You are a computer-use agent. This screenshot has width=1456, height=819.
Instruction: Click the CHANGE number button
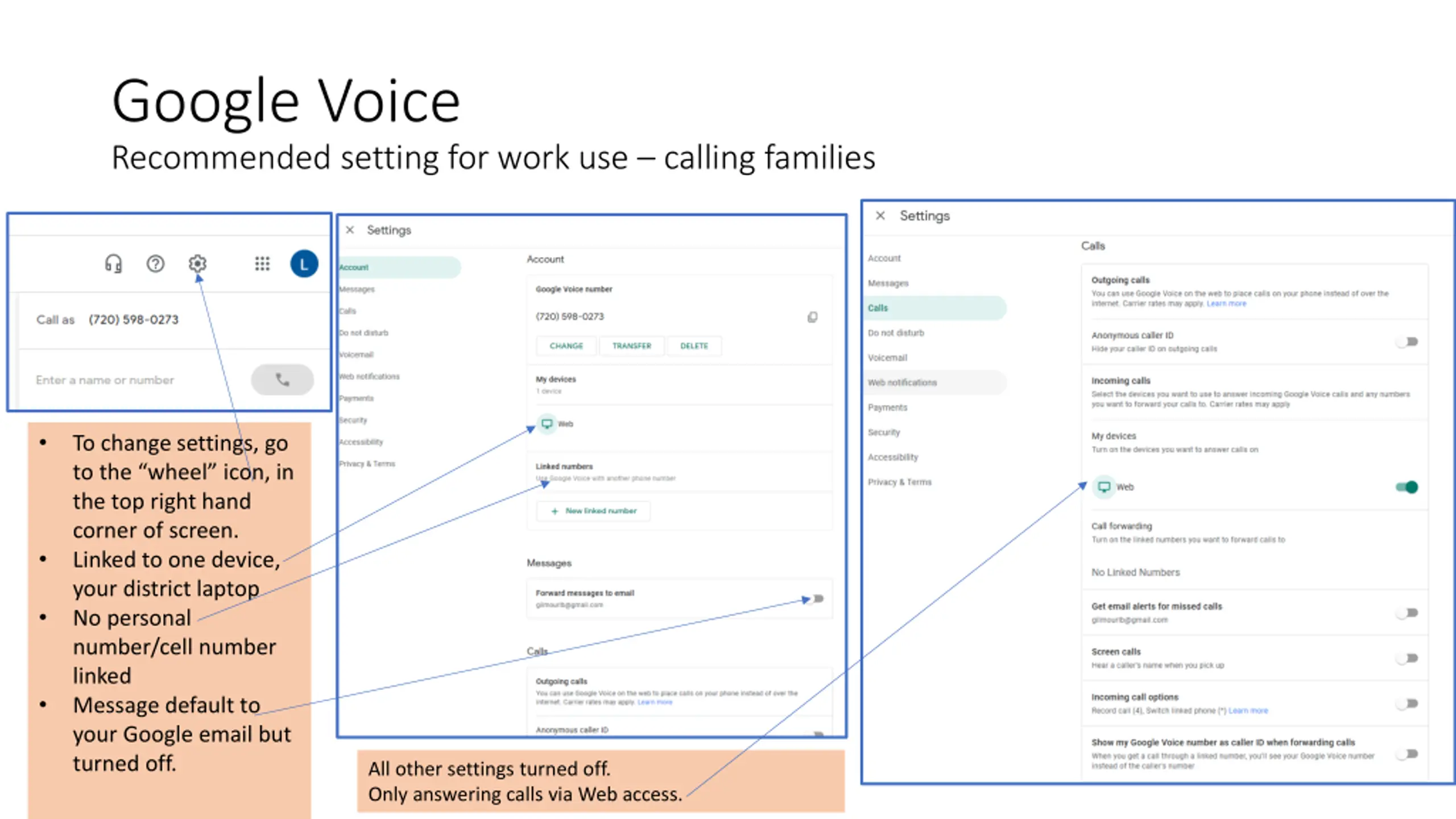566,346
